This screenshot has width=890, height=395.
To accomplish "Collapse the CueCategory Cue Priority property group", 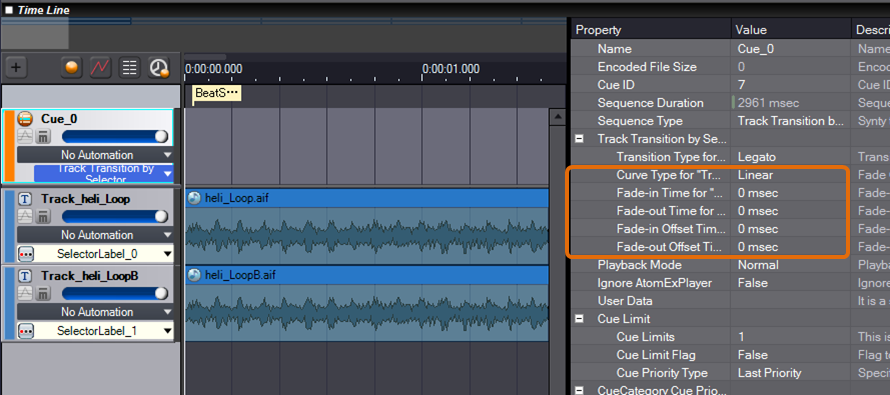I will click(580, 390).
